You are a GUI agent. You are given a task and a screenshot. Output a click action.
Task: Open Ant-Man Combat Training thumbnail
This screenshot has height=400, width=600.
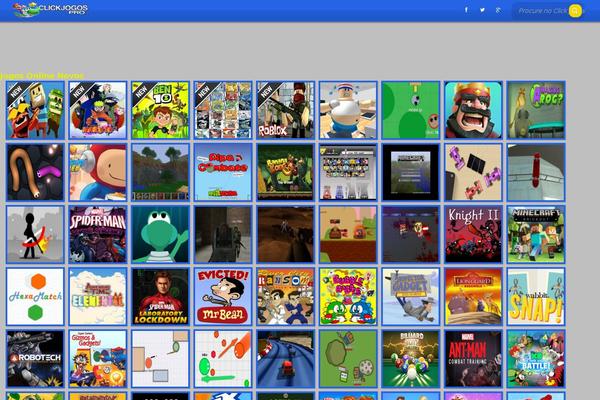point(473,359)
